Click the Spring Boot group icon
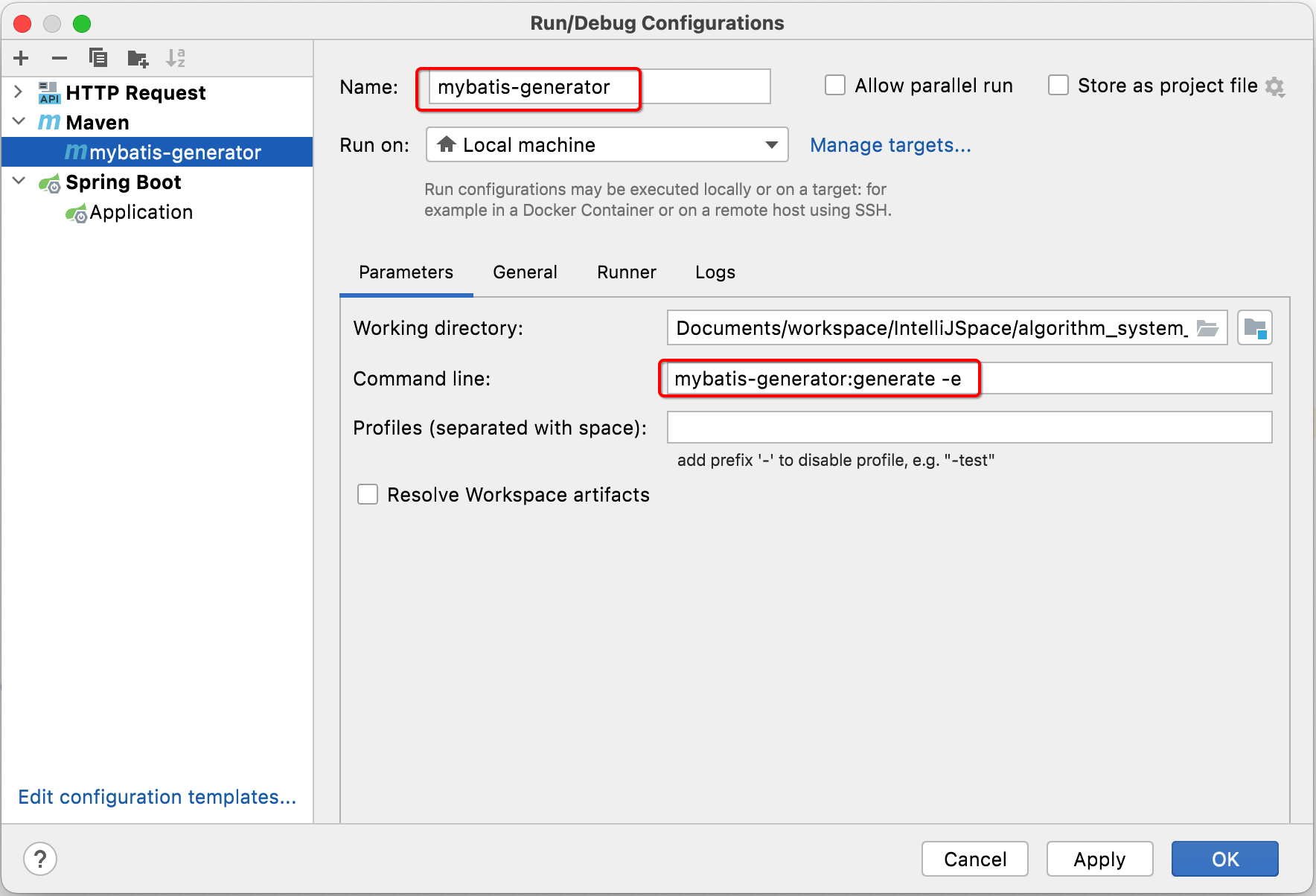1316x896 pixels. pos(50,183)
